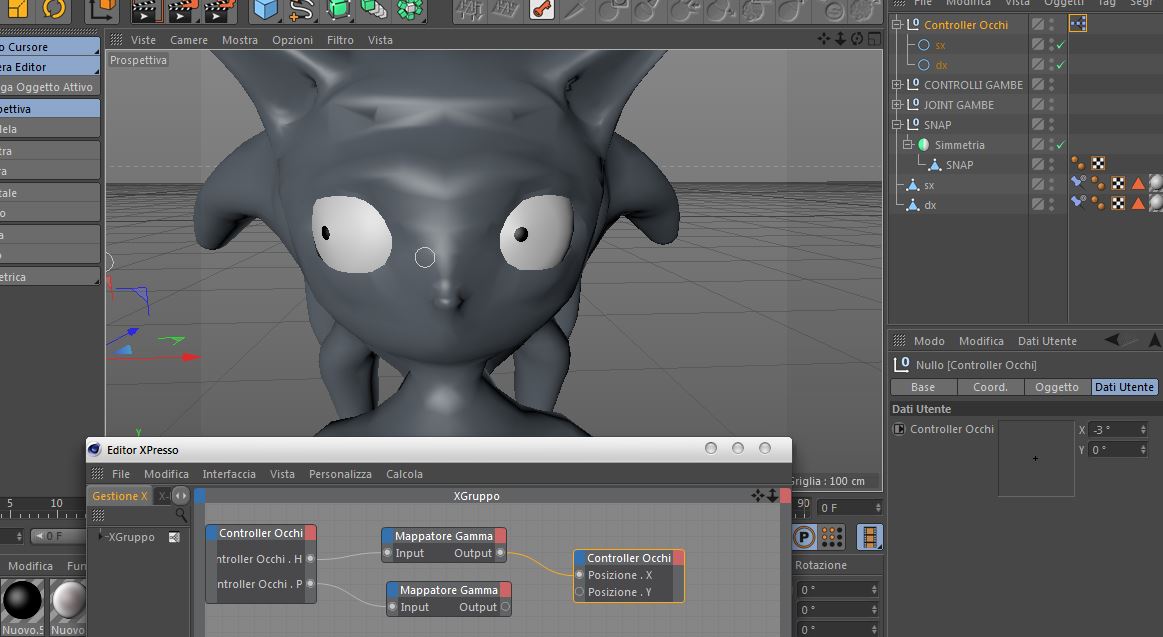The width and height of the screenshot is (1163, 637).
Task: Toggle the SNAP null's layer square
Action: coord(1038,125)
